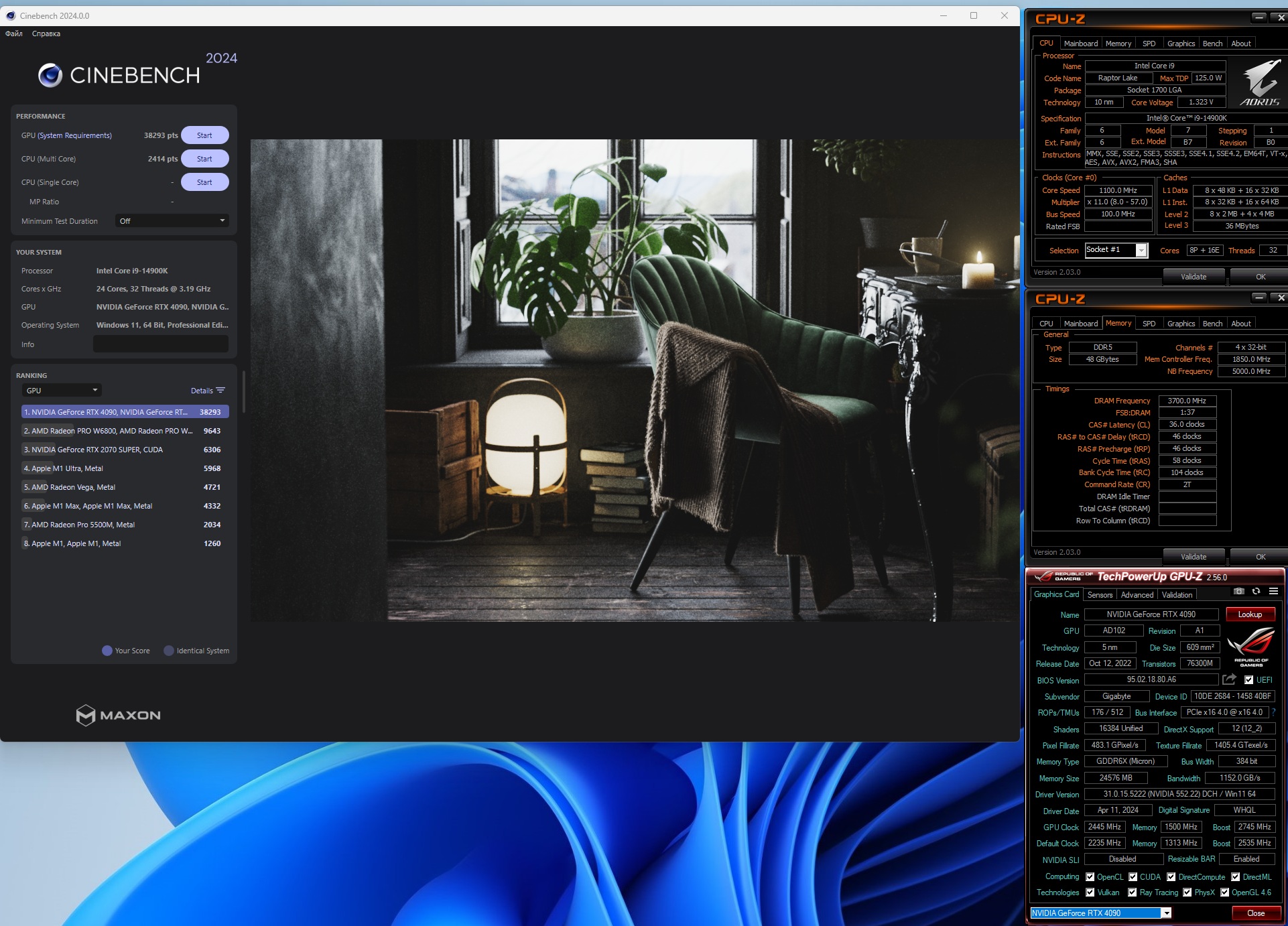Open the Socket #1 selection dropdown
Viewport: 1288px width, 926px height.
1141,250
